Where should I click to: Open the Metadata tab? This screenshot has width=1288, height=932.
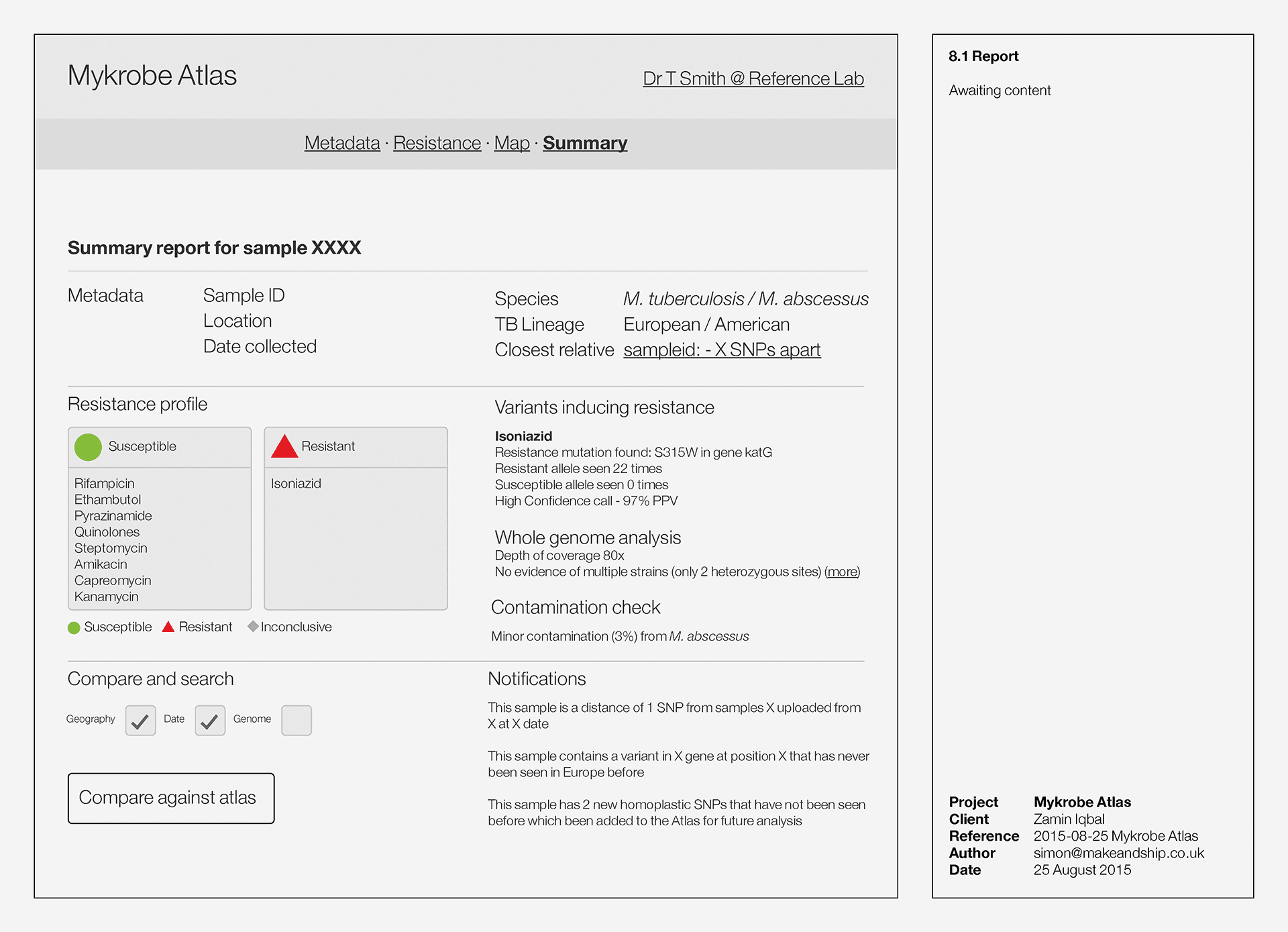point(342,143)
